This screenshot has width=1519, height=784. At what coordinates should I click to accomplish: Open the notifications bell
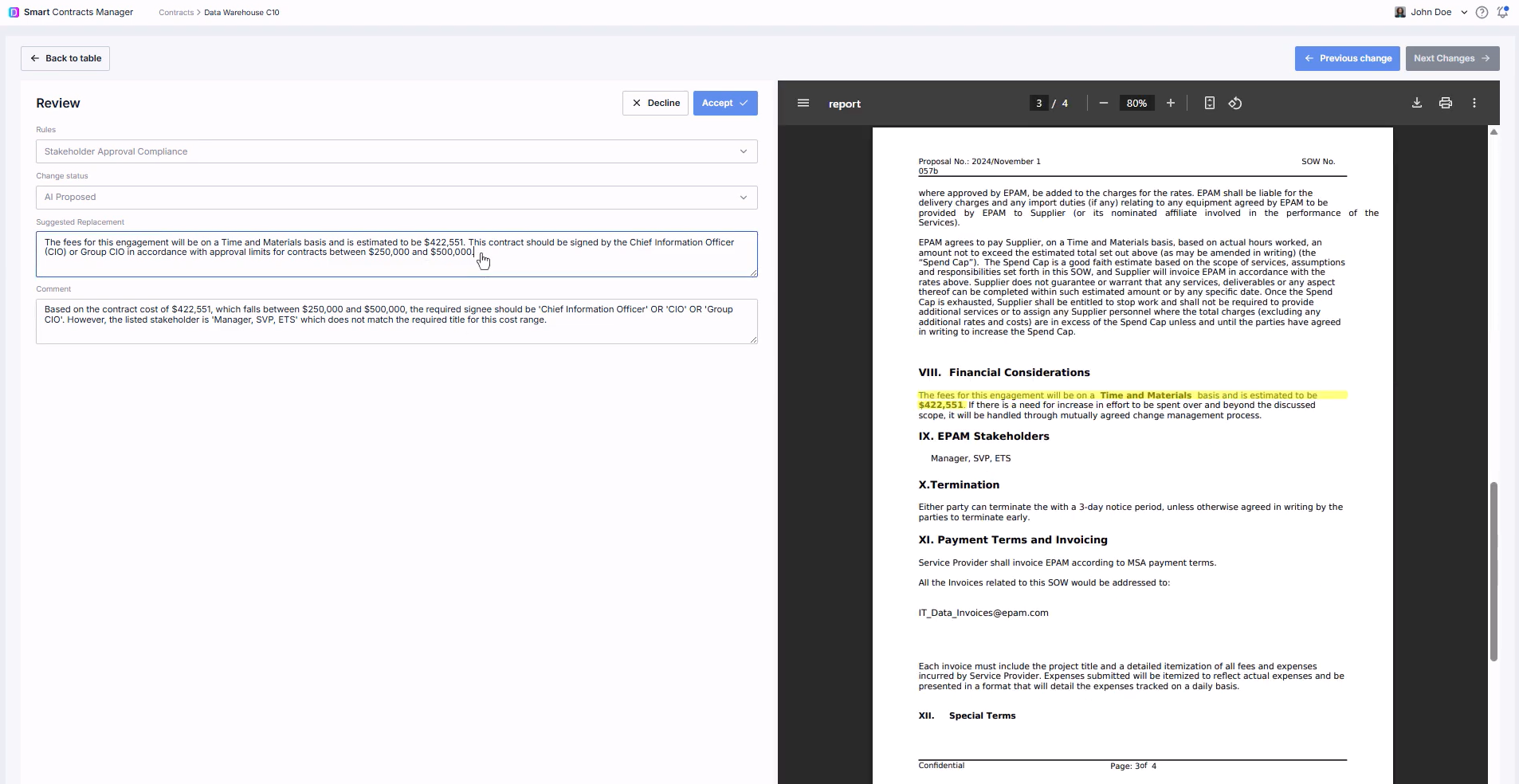(1503, 13)
